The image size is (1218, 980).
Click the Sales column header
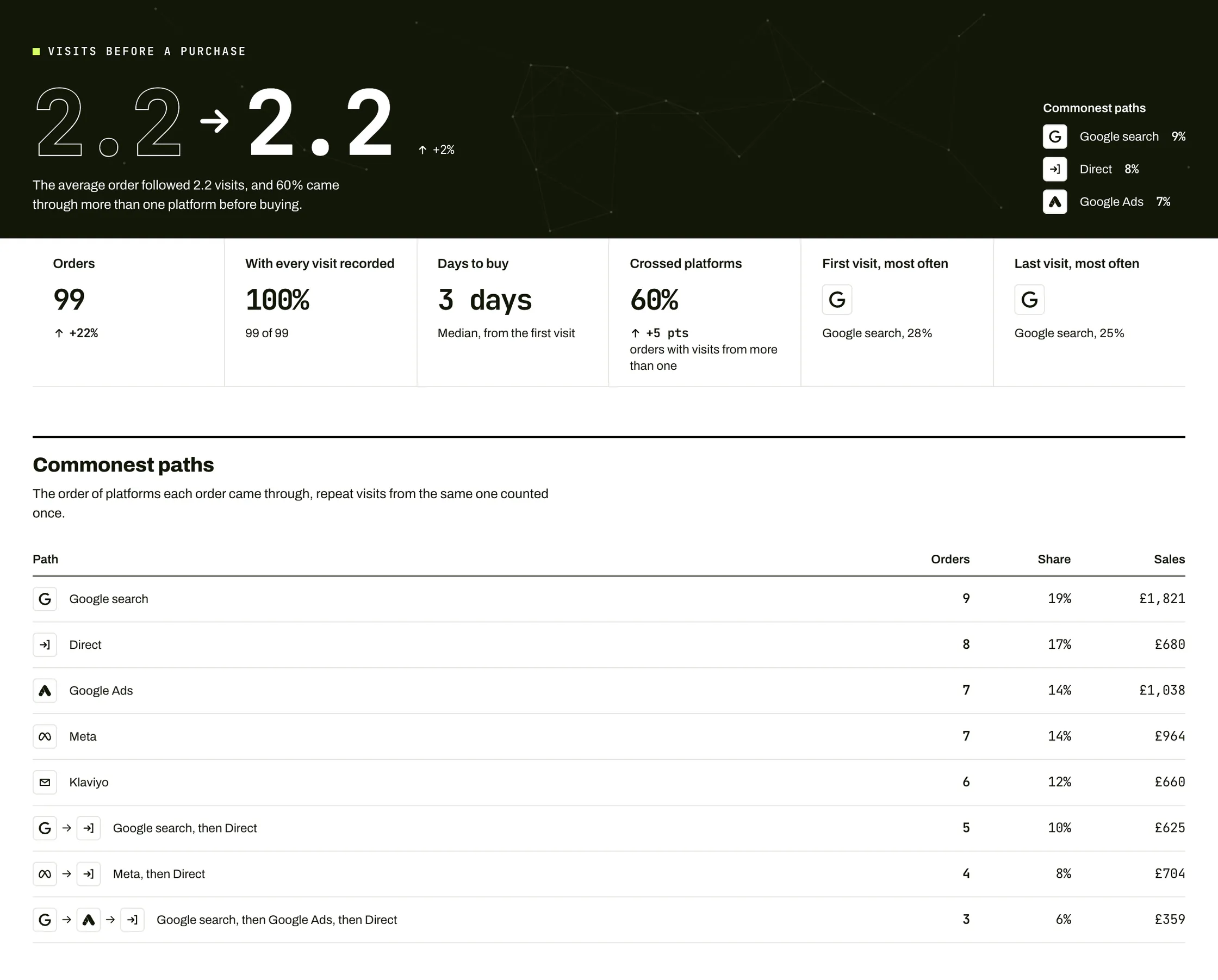1170,559
